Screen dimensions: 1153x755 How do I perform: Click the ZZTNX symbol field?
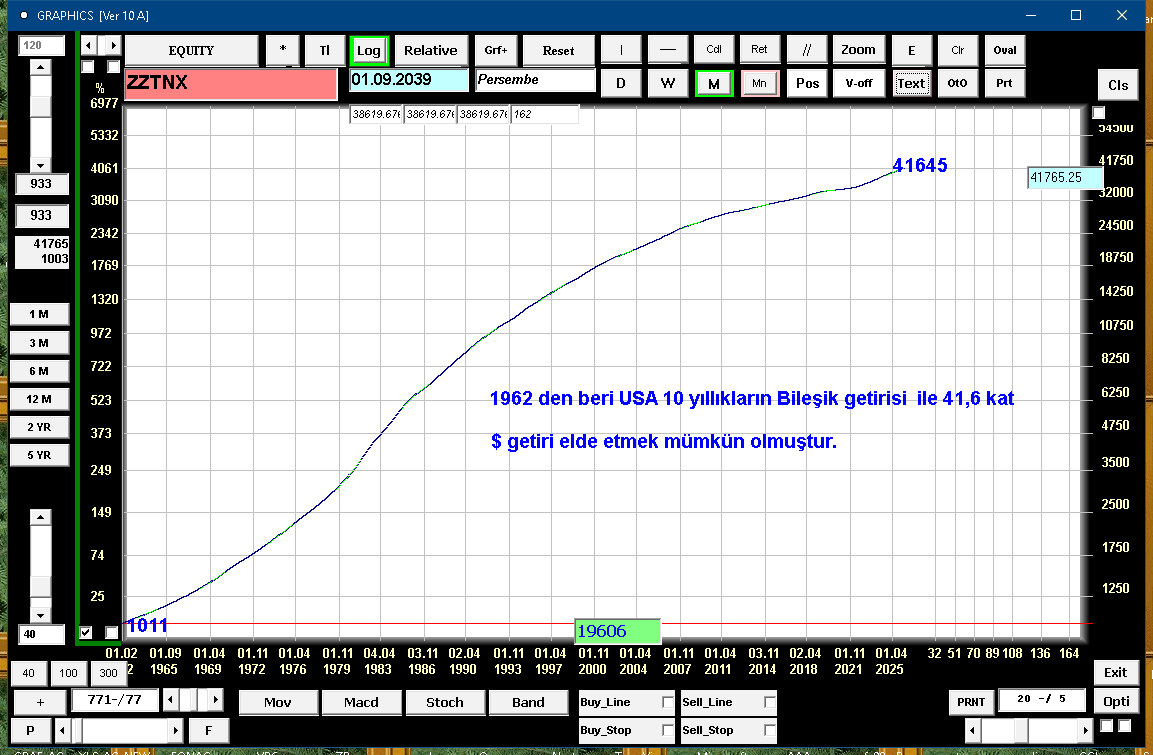pos(230,84)
